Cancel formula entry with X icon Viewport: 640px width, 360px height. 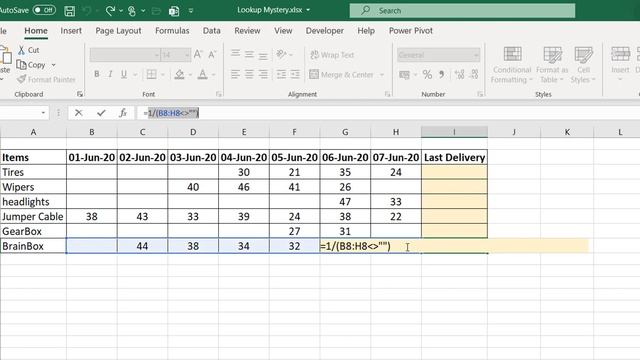78,113
